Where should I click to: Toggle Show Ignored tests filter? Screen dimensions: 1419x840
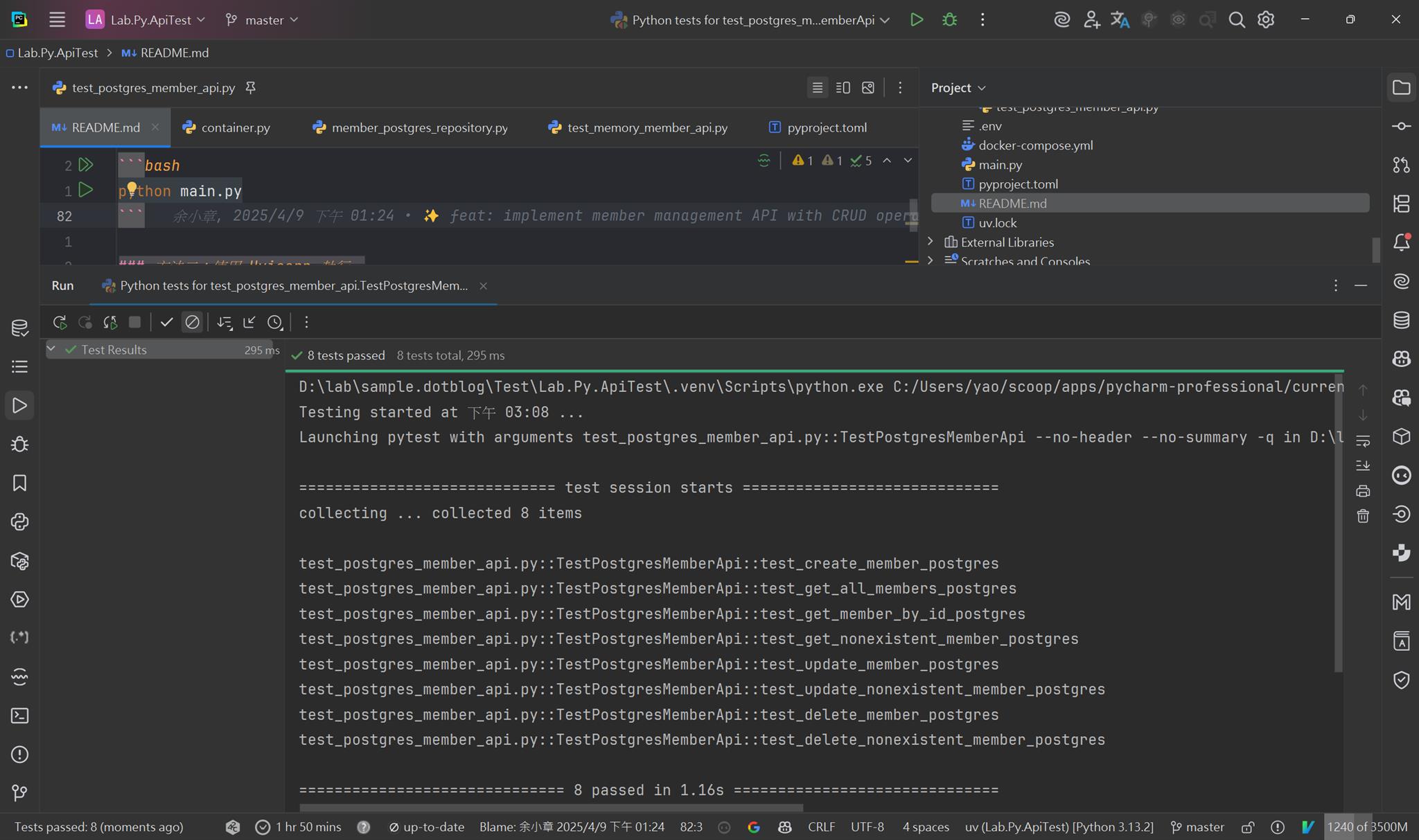coord(192,322)
